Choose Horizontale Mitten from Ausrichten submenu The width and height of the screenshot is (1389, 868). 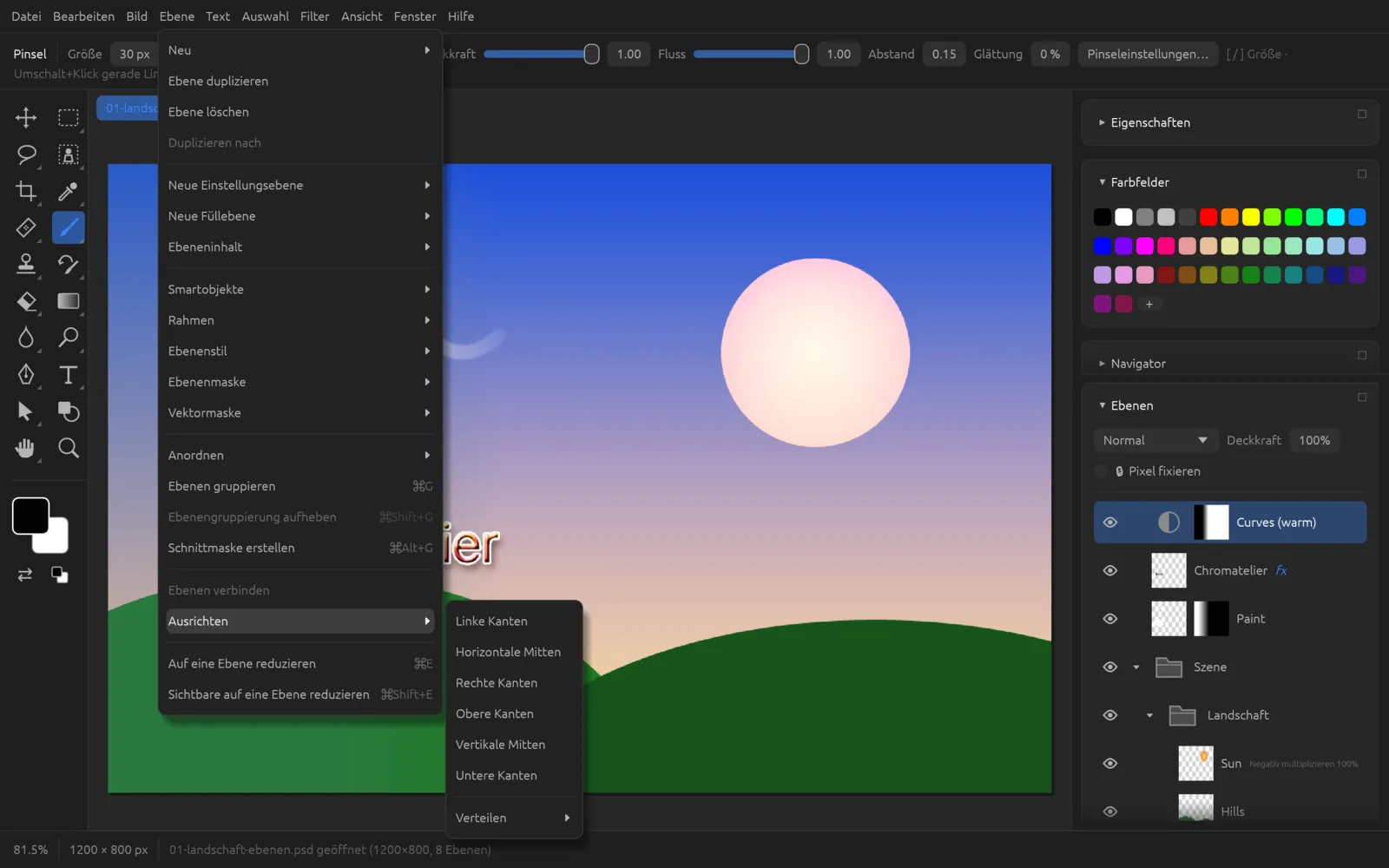(x=514, y=652)
